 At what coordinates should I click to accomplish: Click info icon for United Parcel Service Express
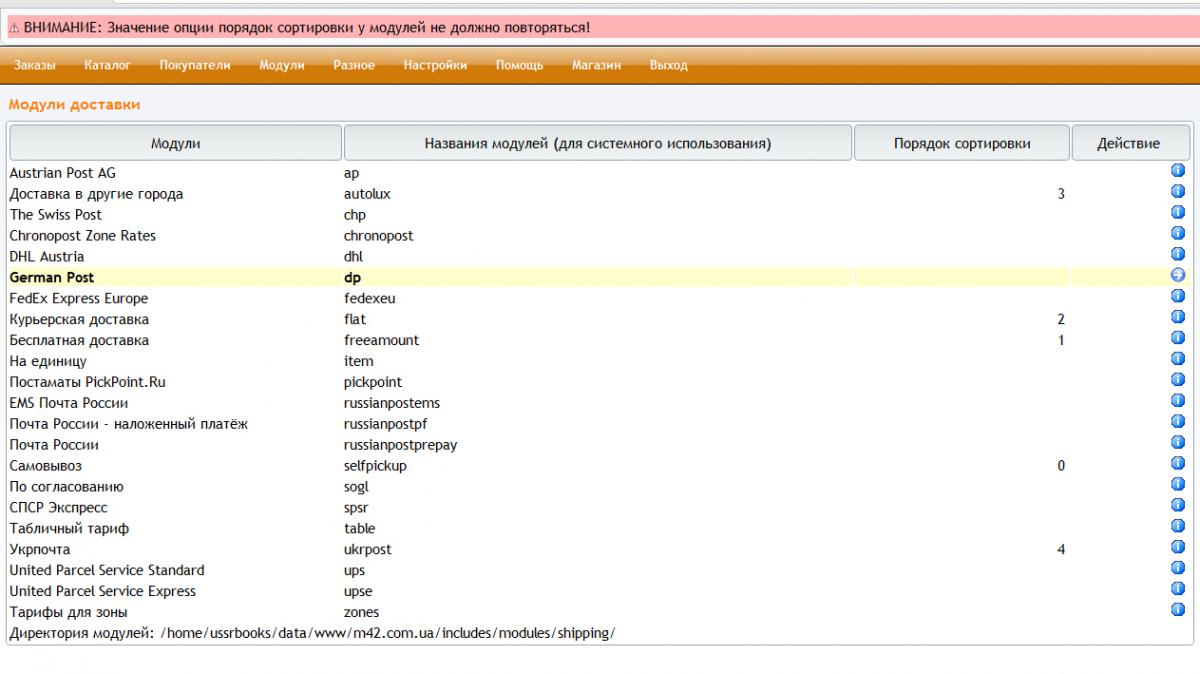click(x=1177, y=589)
